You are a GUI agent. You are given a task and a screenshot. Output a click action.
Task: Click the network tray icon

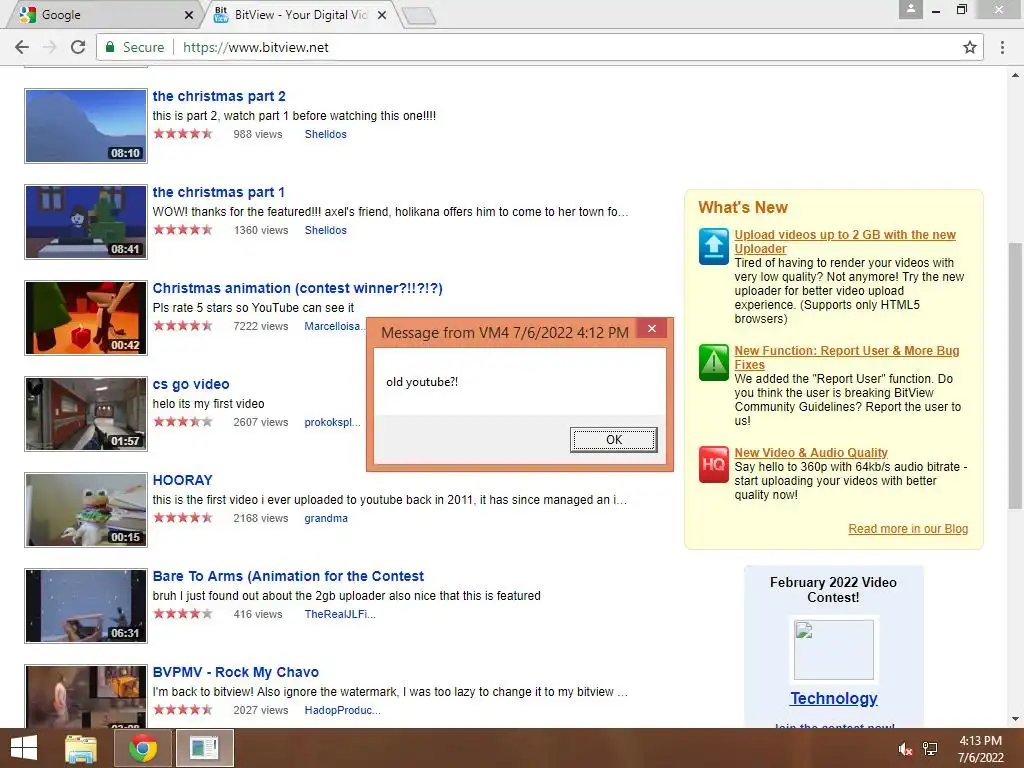[930, 749]
